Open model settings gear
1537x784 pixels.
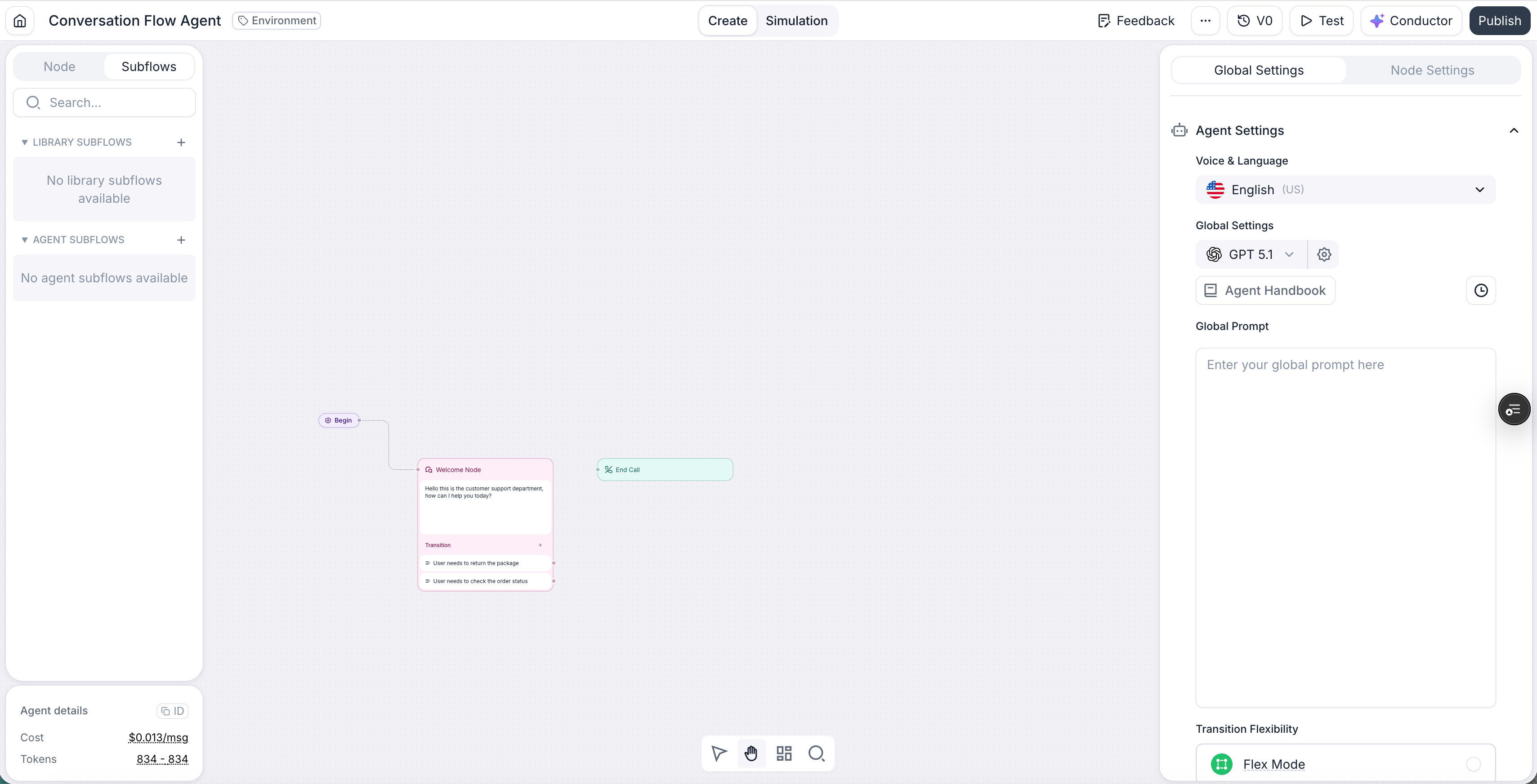pos(1323,255)
